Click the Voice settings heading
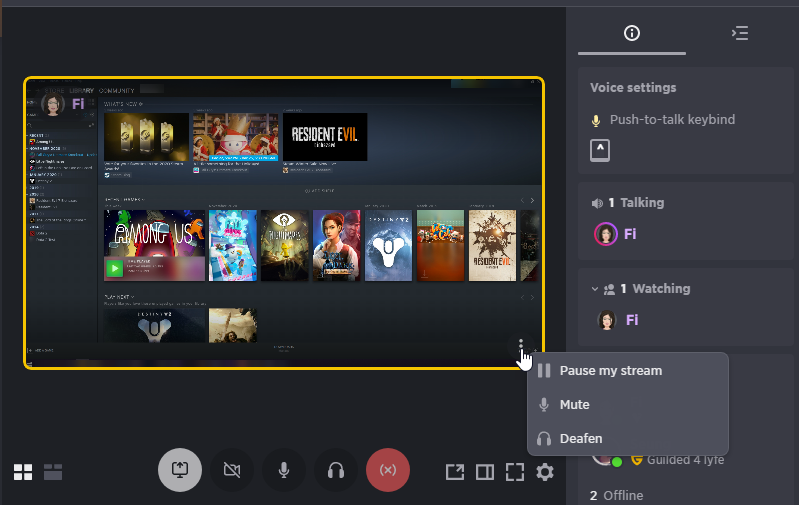Image resolution: width=799 pixels, height=505 pixels. pyautogui.click(x=633, y=88)
